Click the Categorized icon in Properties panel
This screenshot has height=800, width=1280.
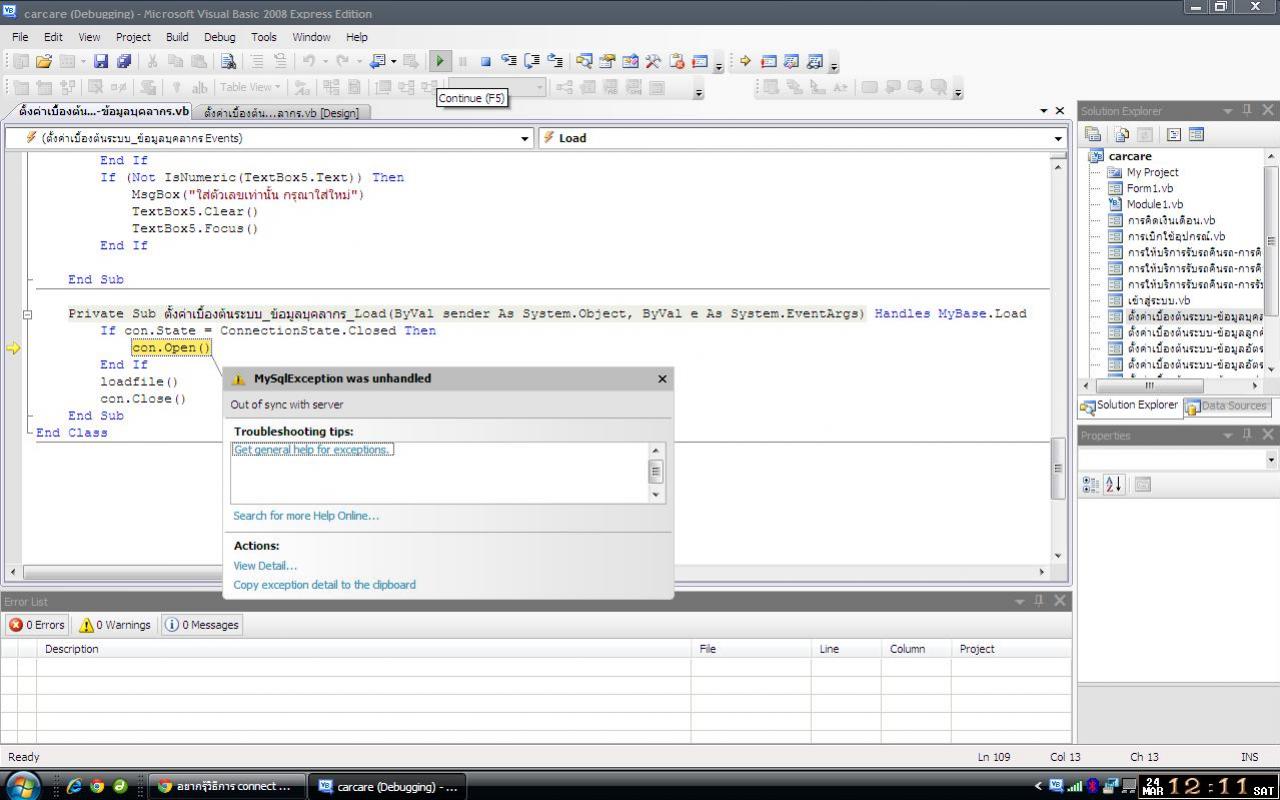pos(1091,484)
